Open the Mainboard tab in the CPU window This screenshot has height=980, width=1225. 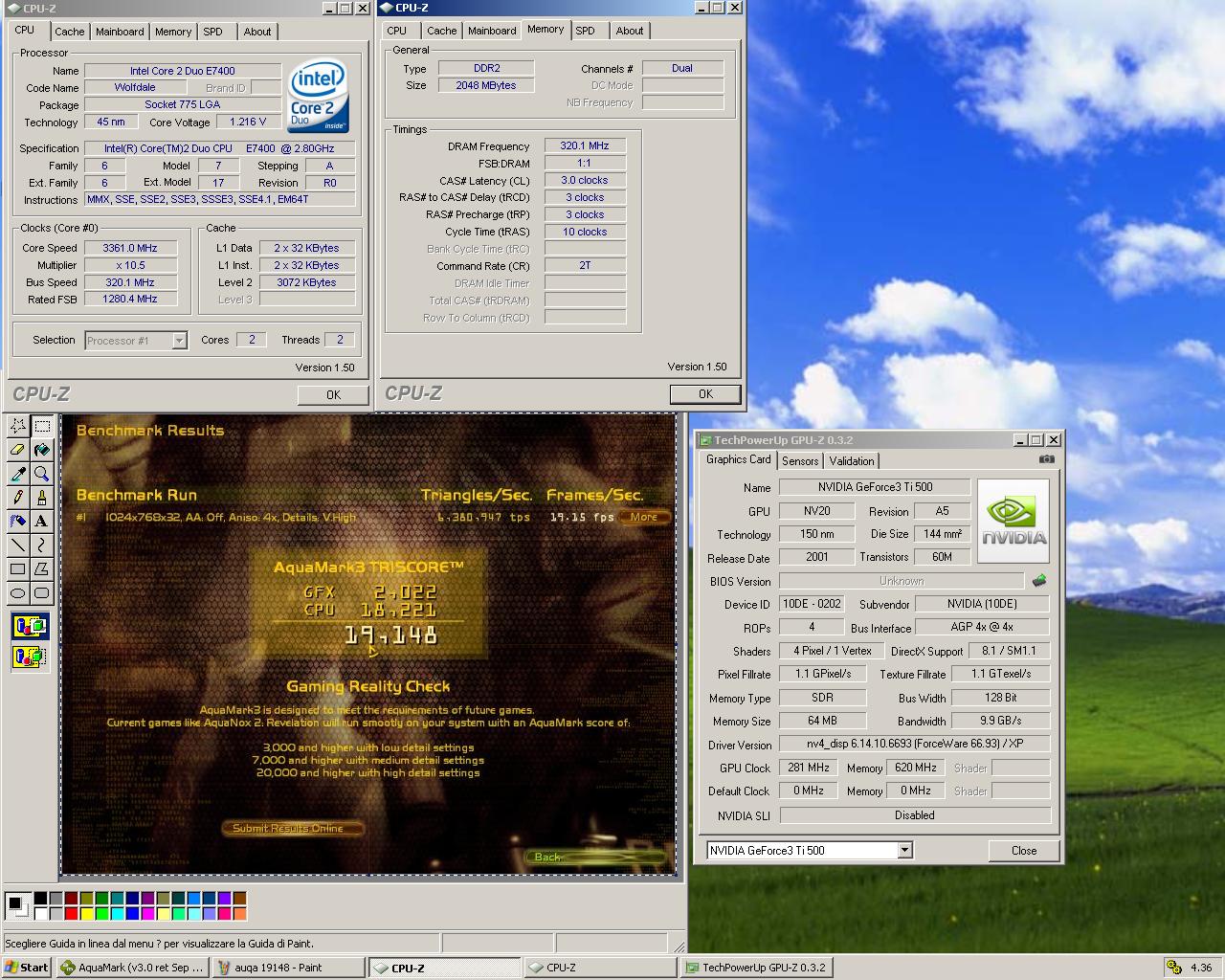pos(120,32)
